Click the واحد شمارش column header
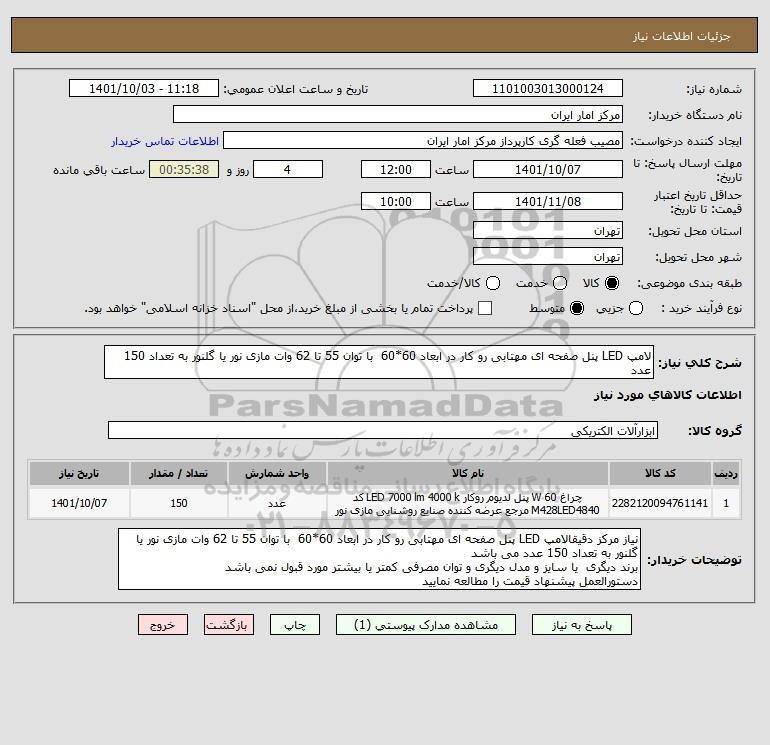This screenshot has width=770, height=745. coord(277,473)
